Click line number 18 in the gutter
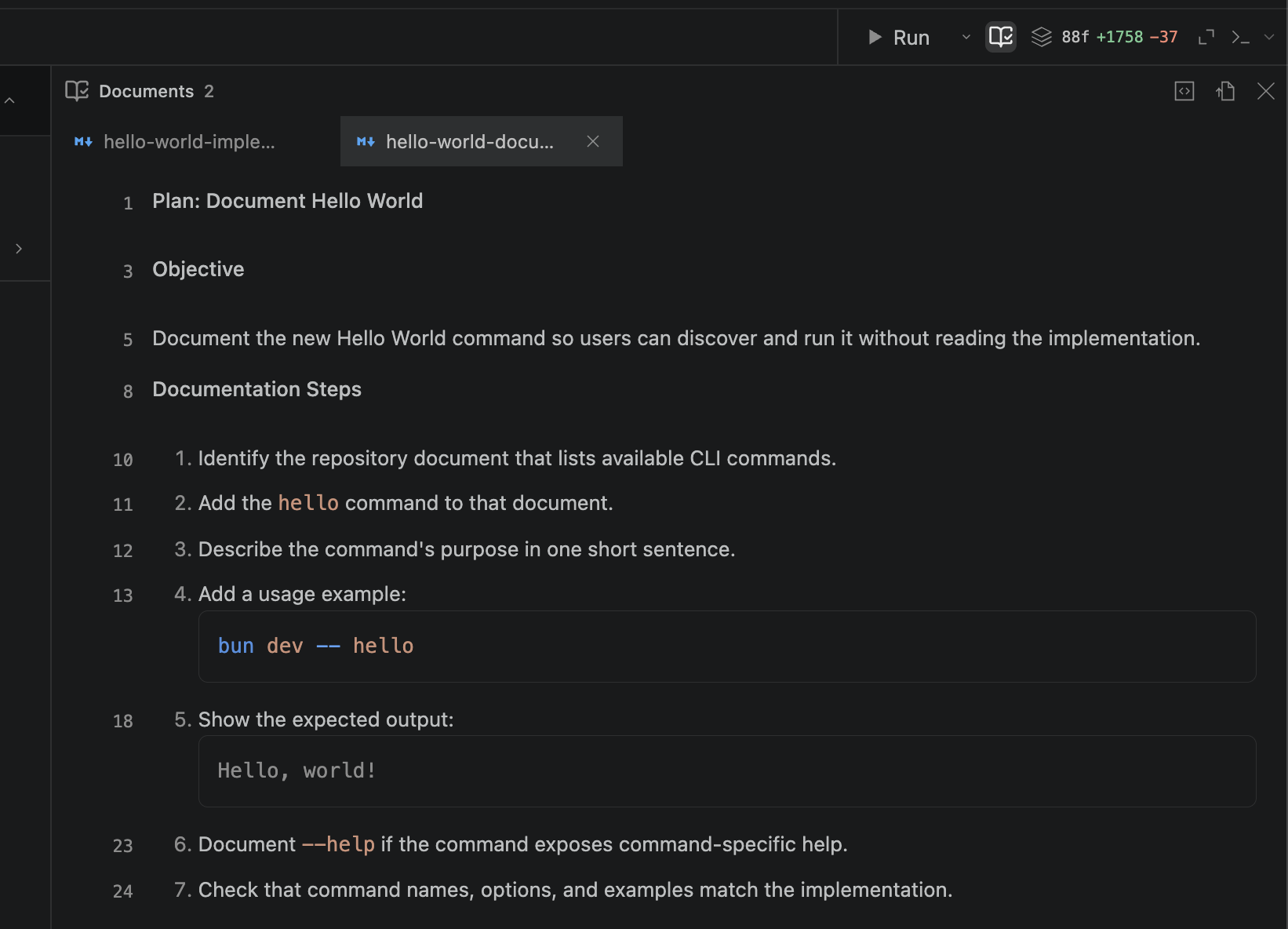The width and height of the screenshot is (1288, 929). (x=122, y=721)
